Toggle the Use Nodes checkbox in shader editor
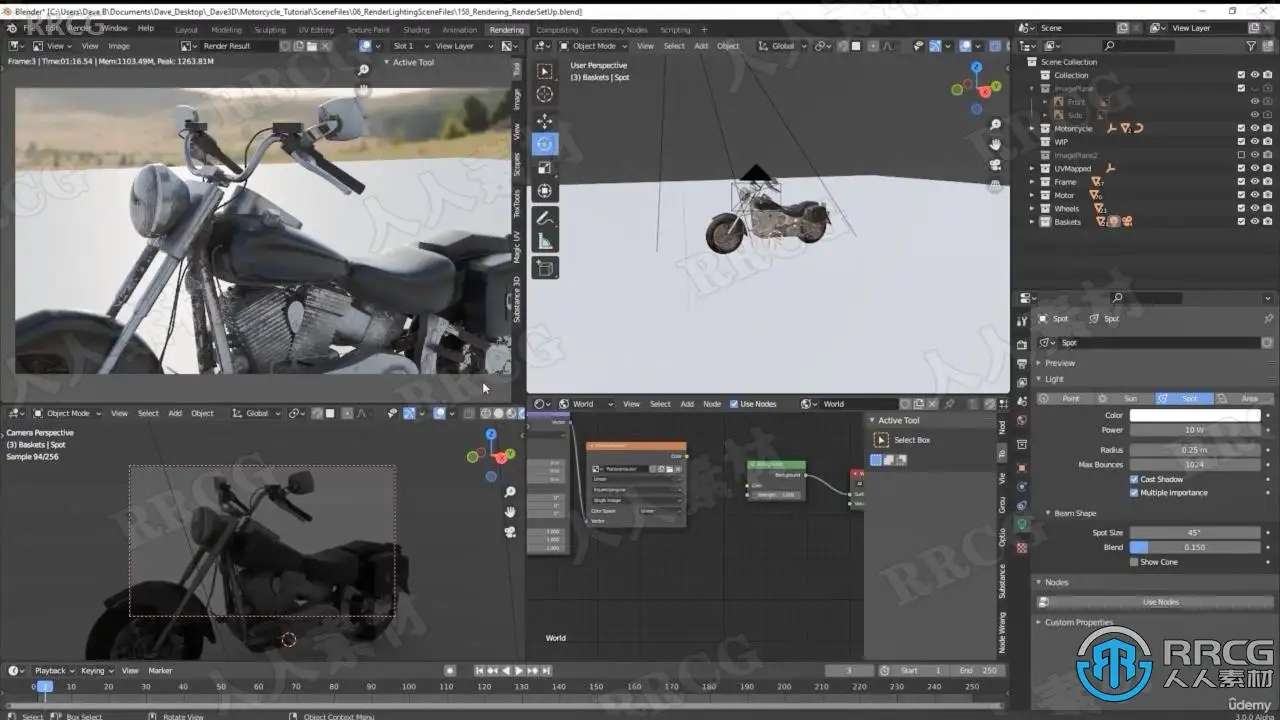Viewport: 1280px width, 720px height. pyautogui.click(x=734, y=404)
